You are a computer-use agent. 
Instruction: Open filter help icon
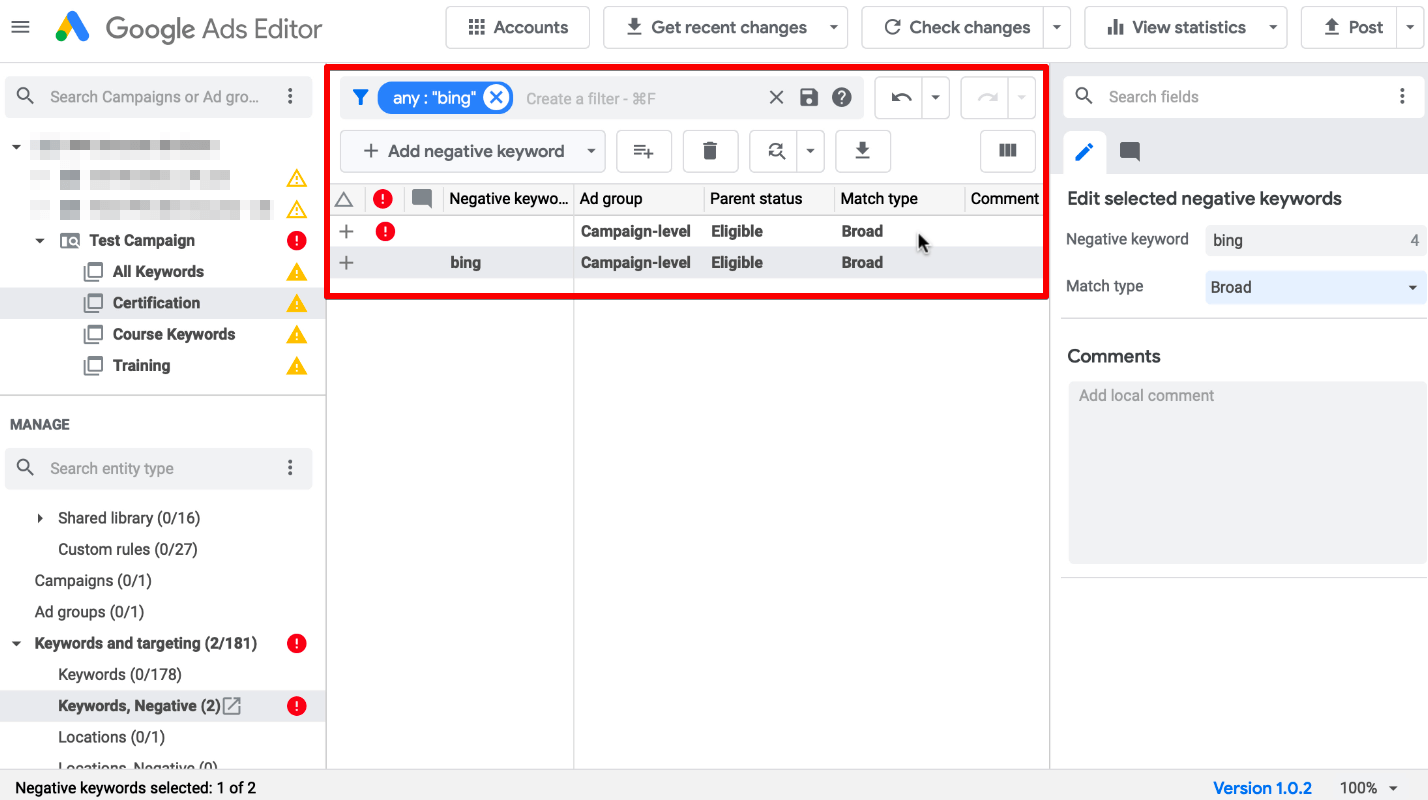pyautogui.click(x=842, y=97)
